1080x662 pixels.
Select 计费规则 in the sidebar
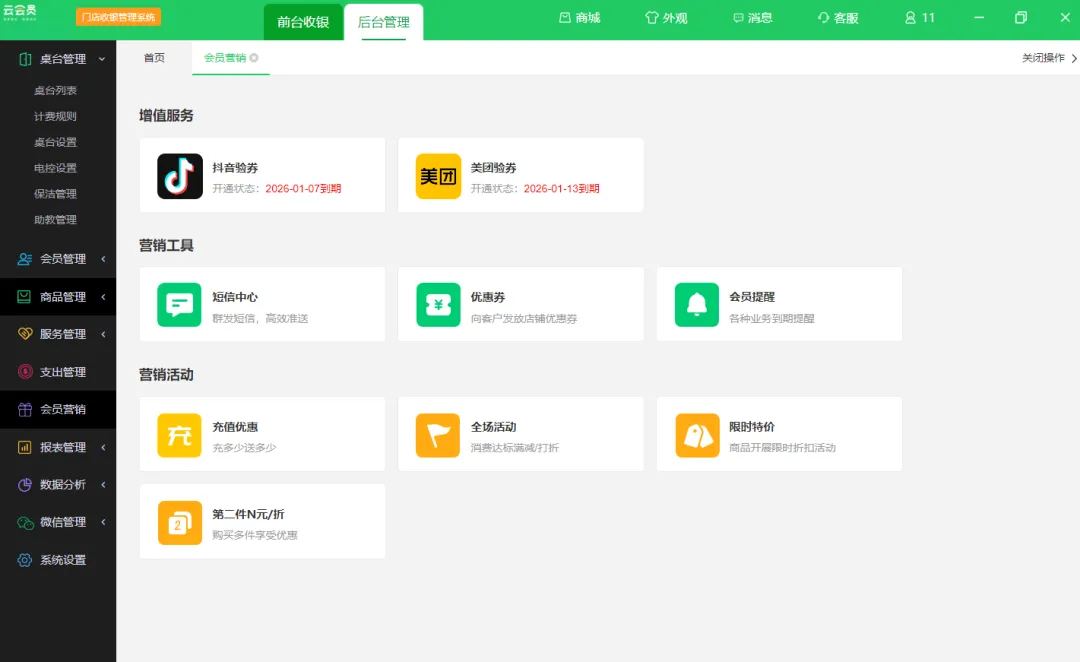tap(55, 116)
